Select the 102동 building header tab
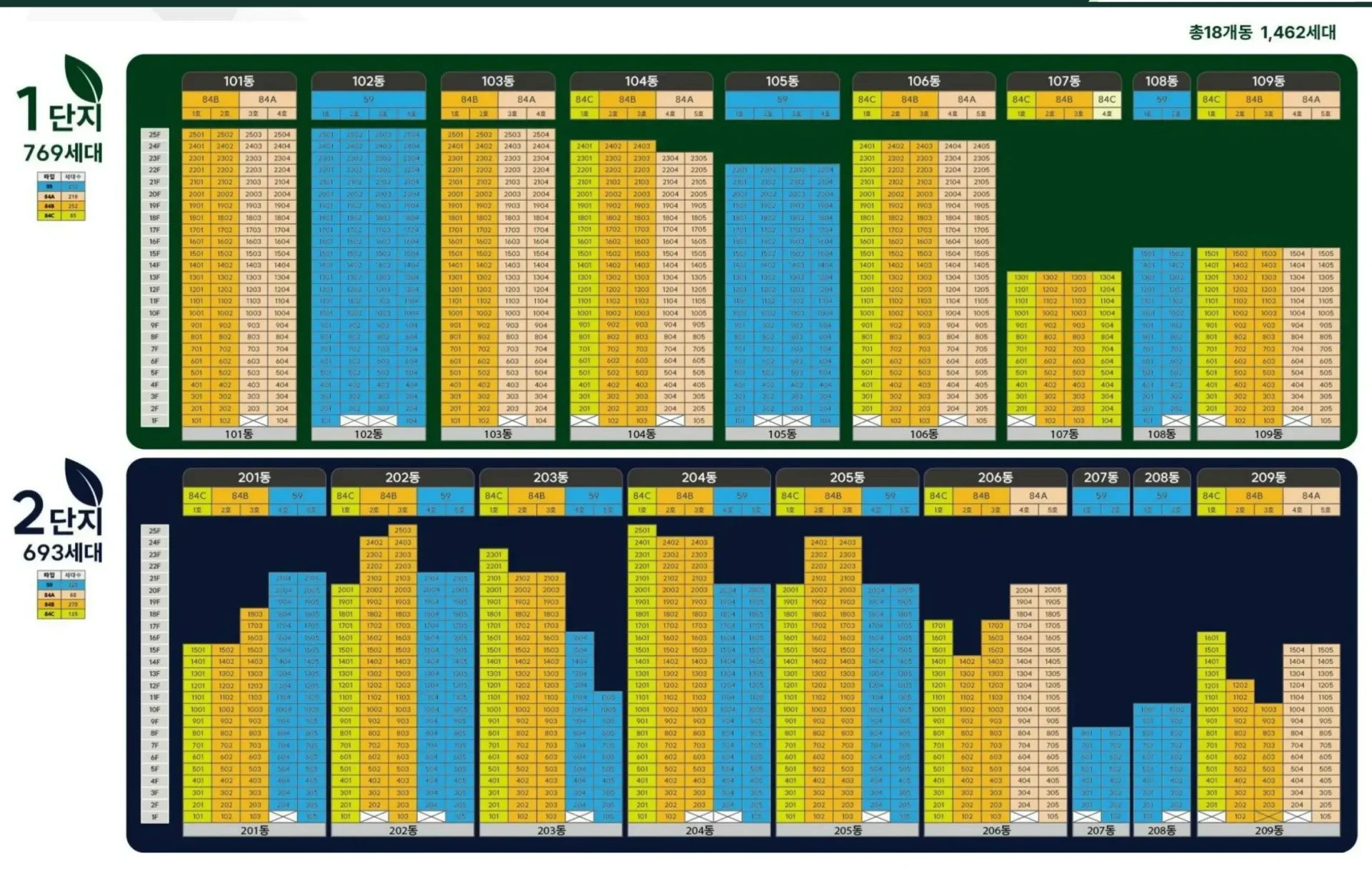This screenshot has height=869, width=1372. click(368, 81)
